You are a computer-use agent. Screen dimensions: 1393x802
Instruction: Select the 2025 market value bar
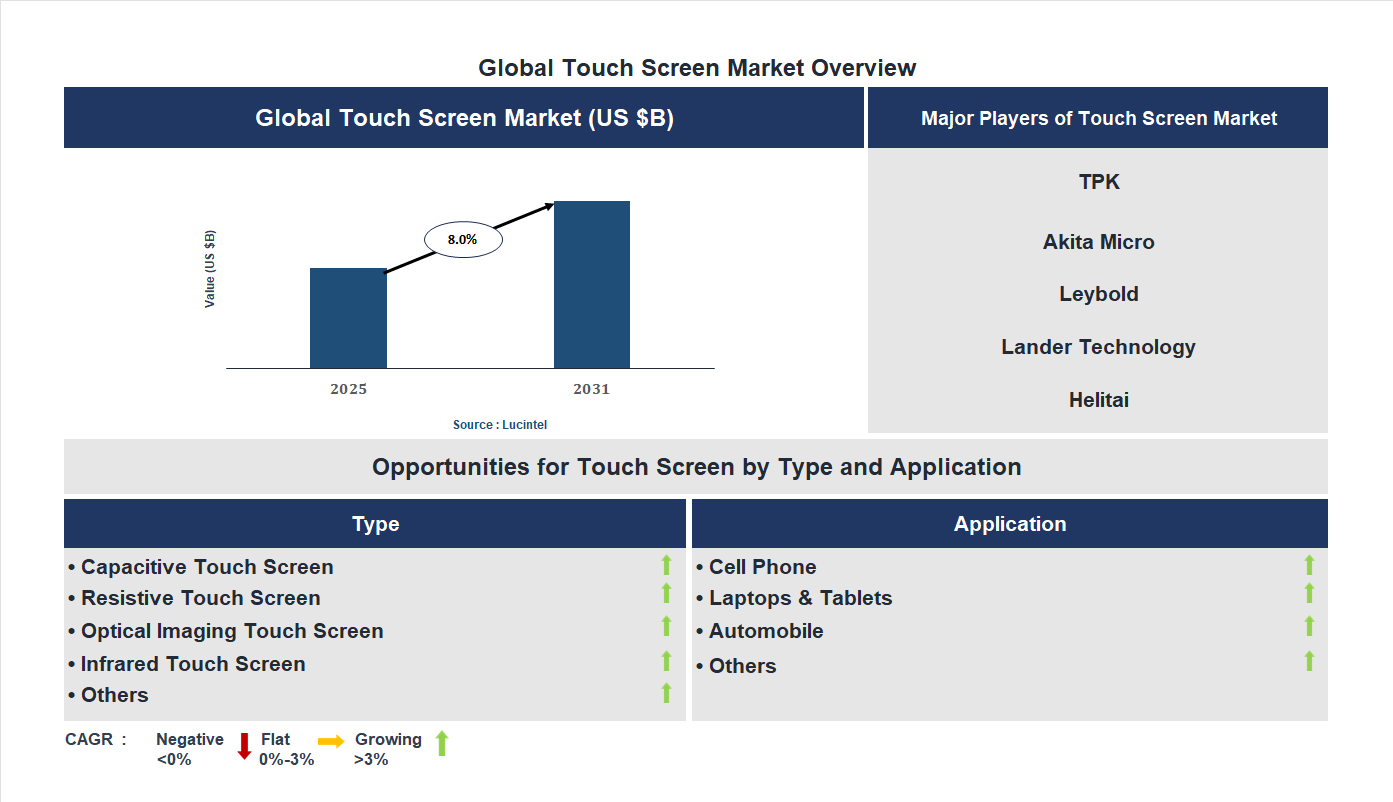coord(348,318)
